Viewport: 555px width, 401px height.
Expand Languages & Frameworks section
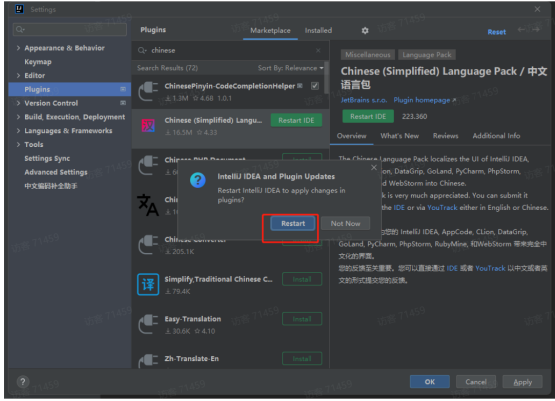18,131
